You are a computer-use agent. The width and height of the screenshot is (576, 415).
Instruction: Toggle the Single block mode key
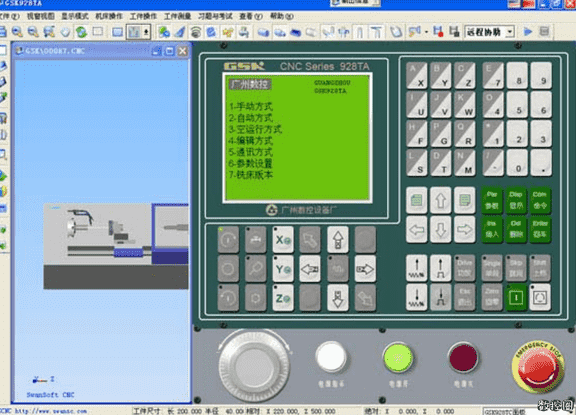click(x=492, y=268)
